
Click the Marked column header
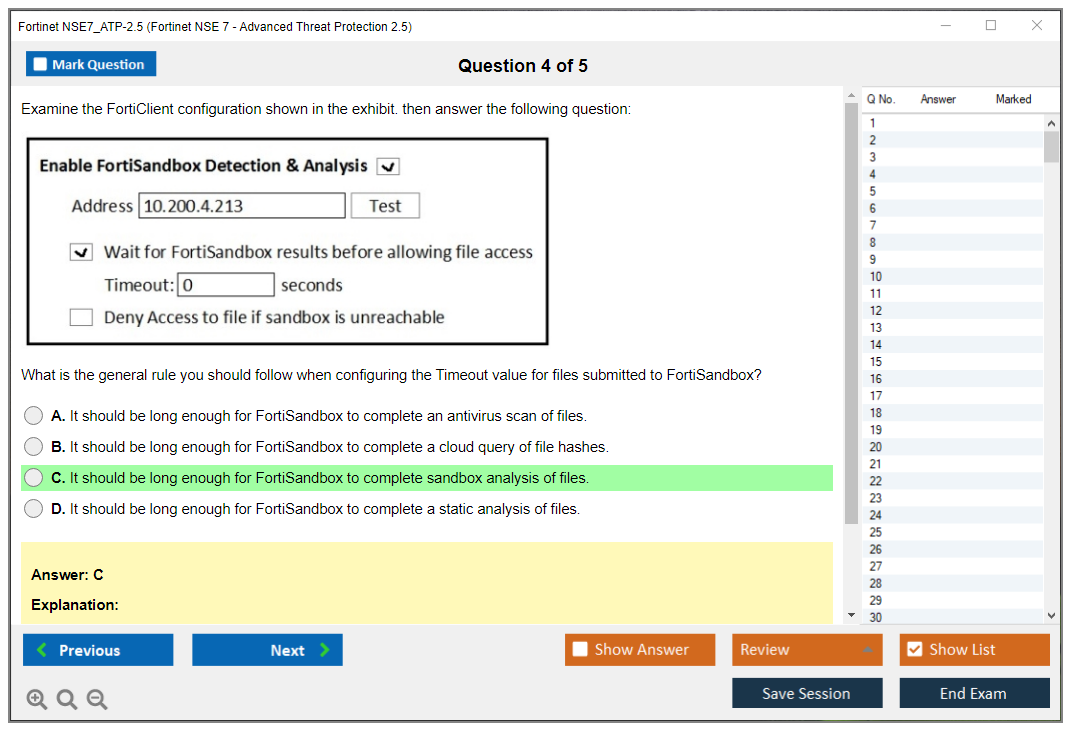(1013, 99)
